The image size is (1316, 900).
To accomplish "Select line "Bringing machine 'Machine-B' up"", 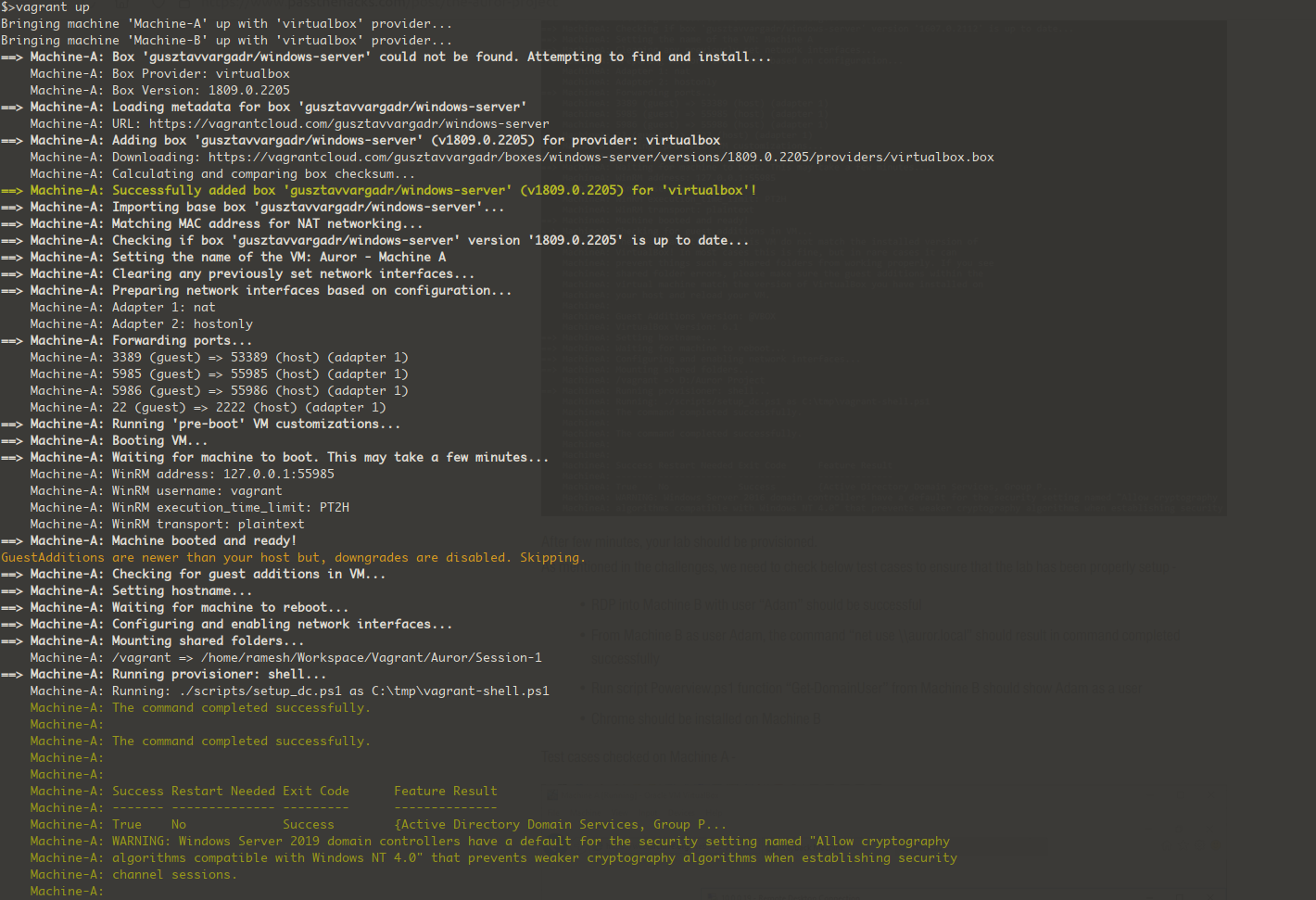I will (x=227, y=41).
